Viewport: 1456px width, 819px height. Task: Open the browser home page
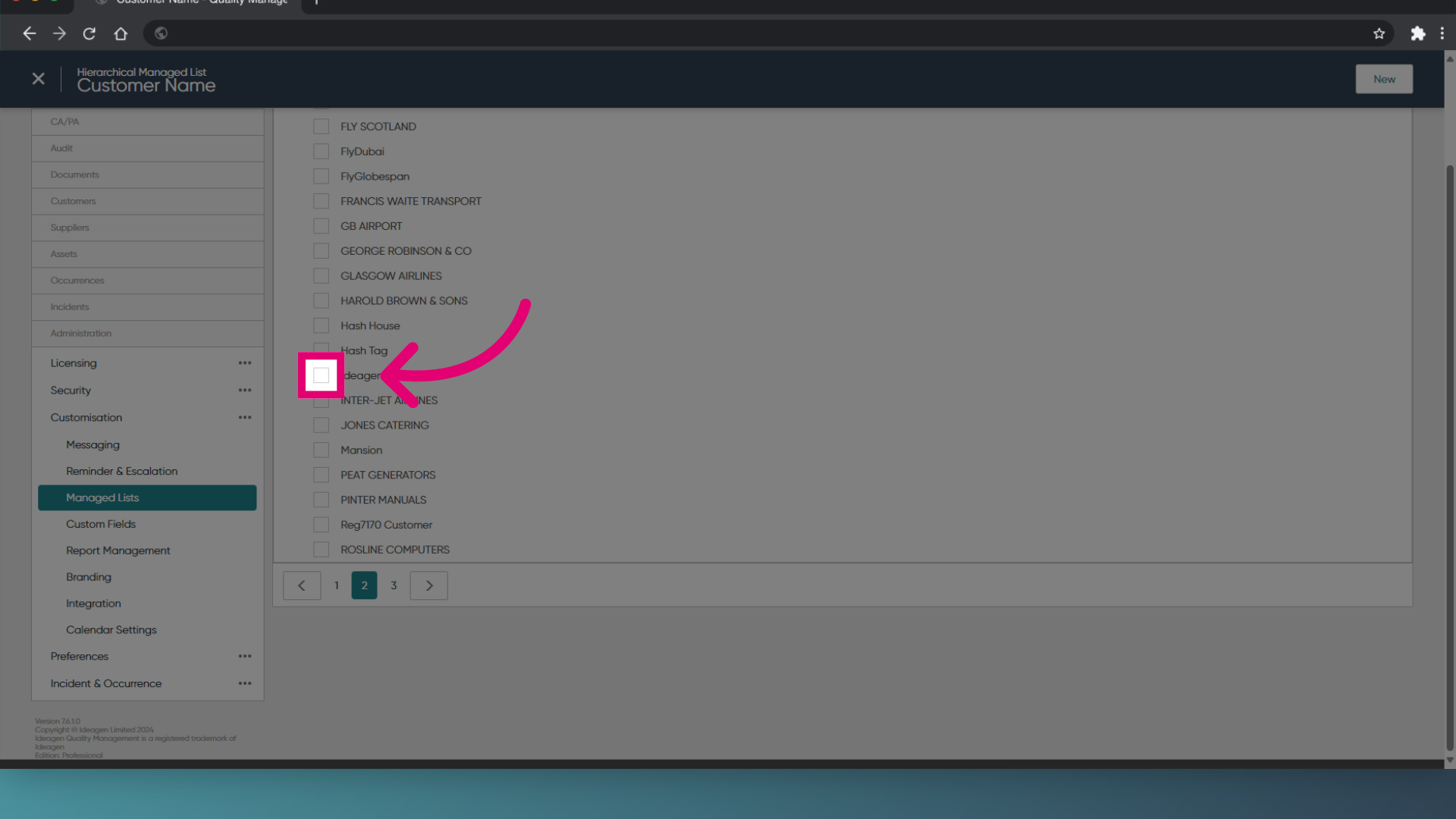click(121, 33)
